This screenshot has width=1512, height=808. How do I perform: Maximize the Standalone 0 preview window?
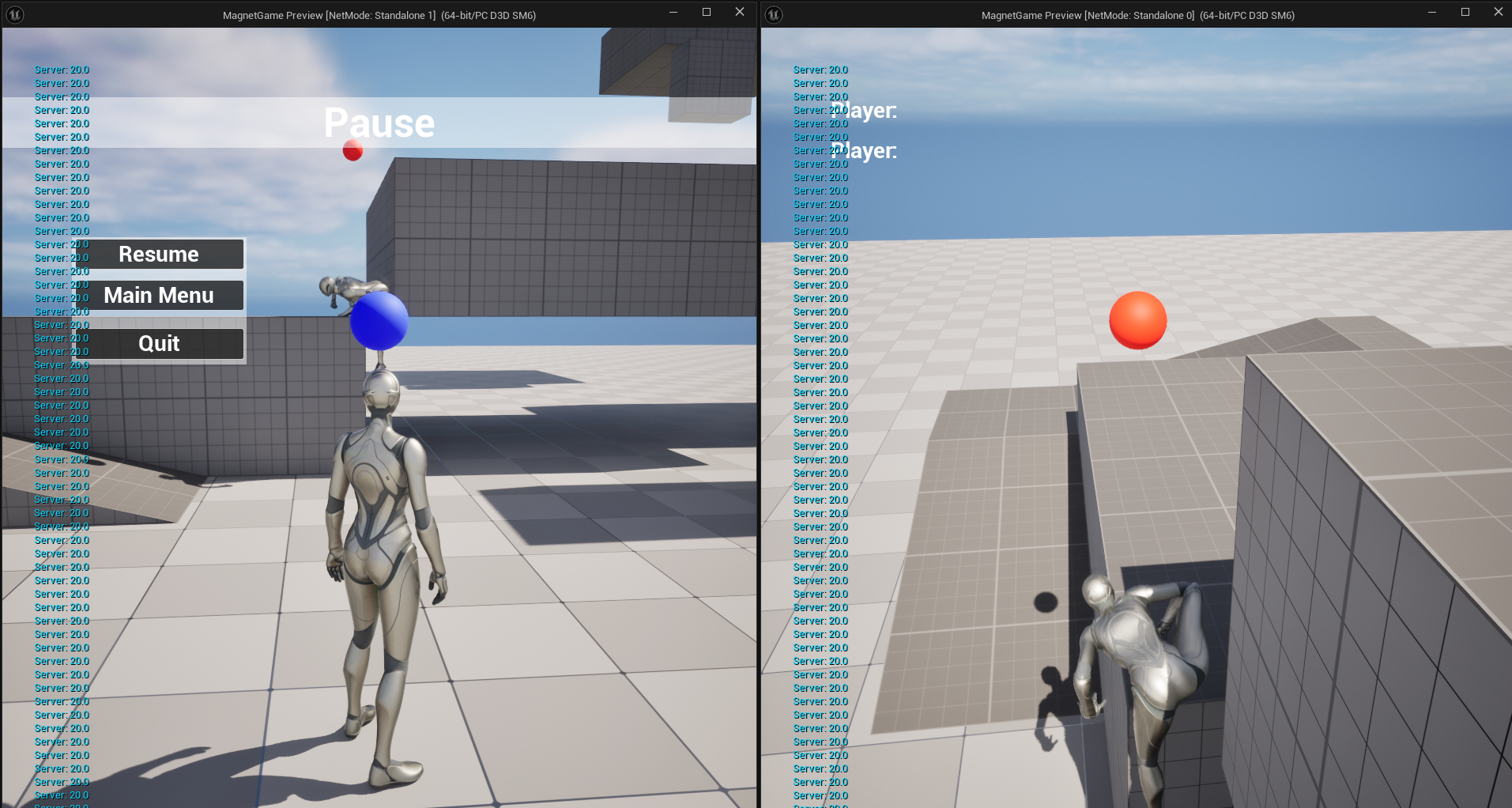point(1465,13)
